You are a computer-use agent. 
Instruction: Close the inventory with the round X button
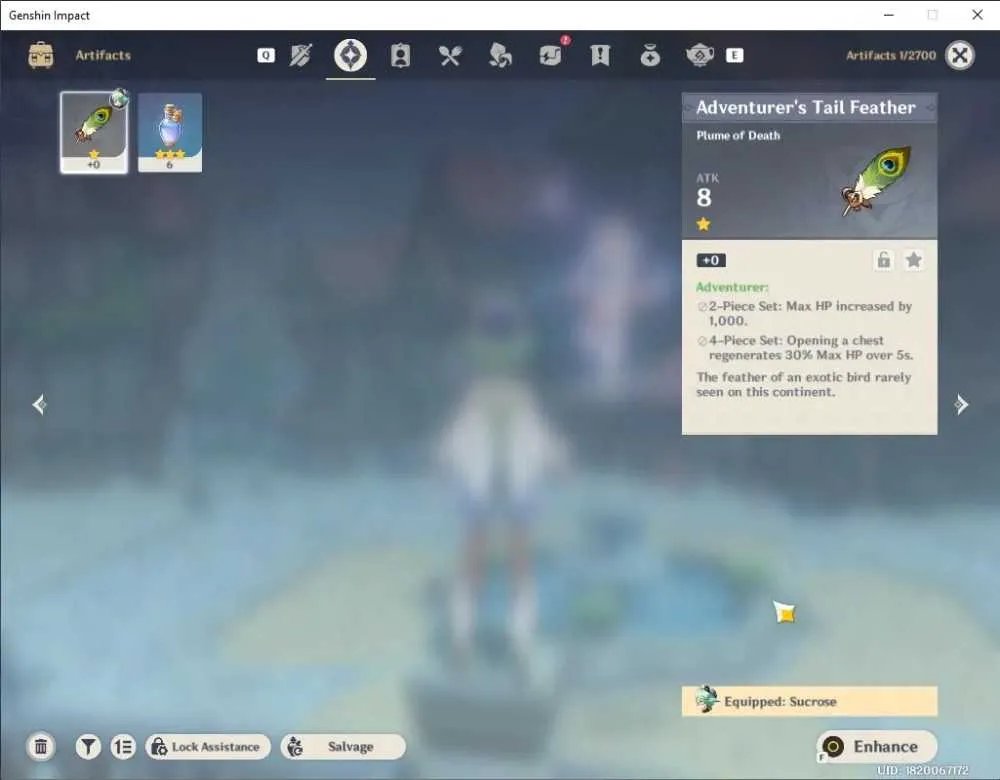(x=960, y=55)
